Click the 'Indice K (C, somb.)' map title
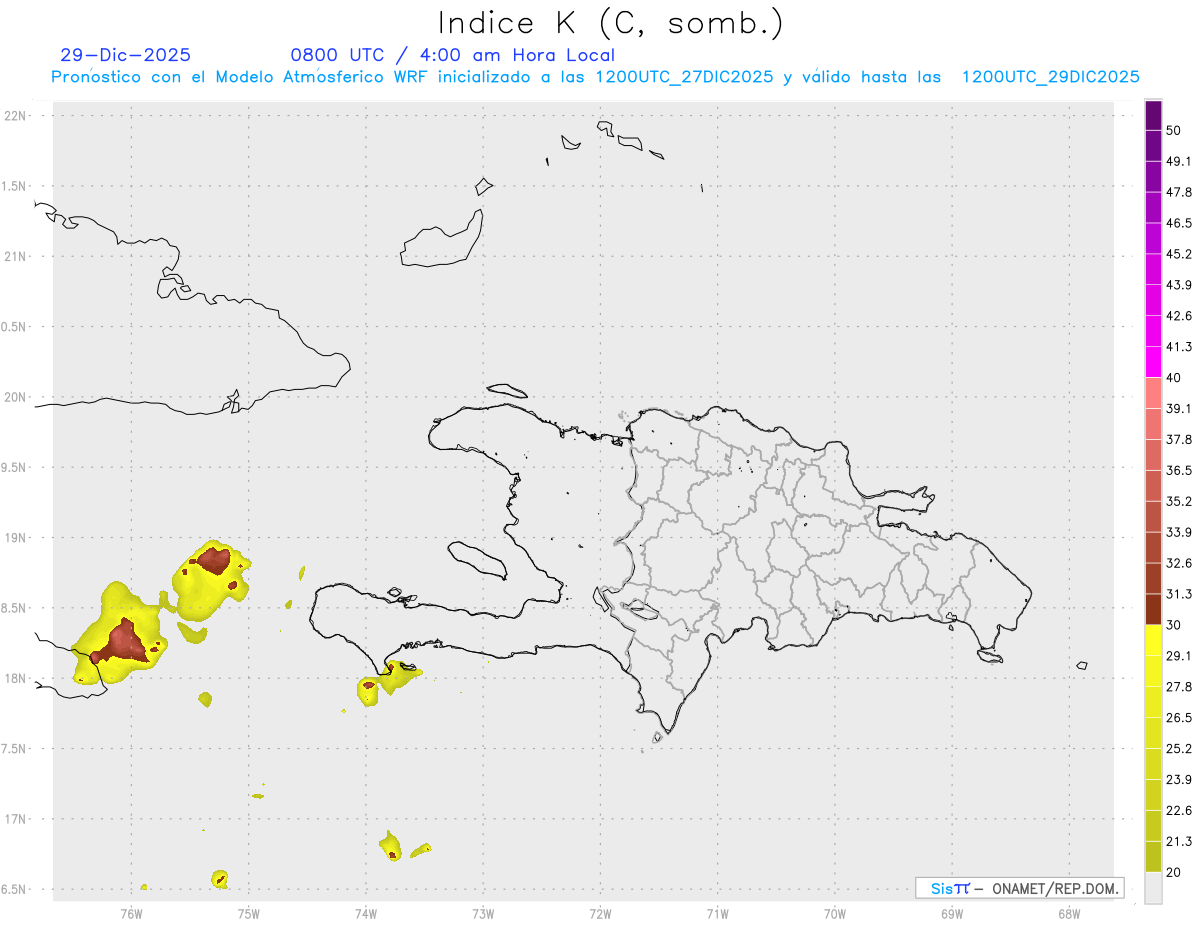 [x=611, y=23]
